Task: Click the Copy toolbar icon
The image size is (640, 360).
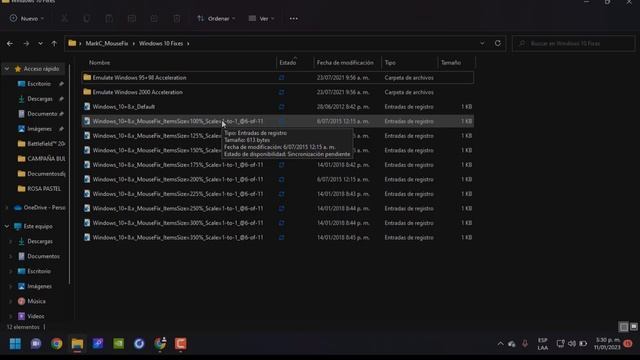Action: coord(87,19)
